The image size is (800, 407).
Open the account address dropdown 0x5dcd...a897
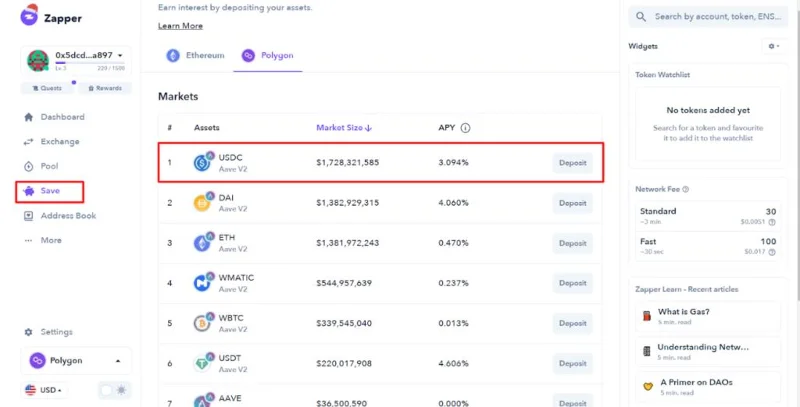(89, 55)
